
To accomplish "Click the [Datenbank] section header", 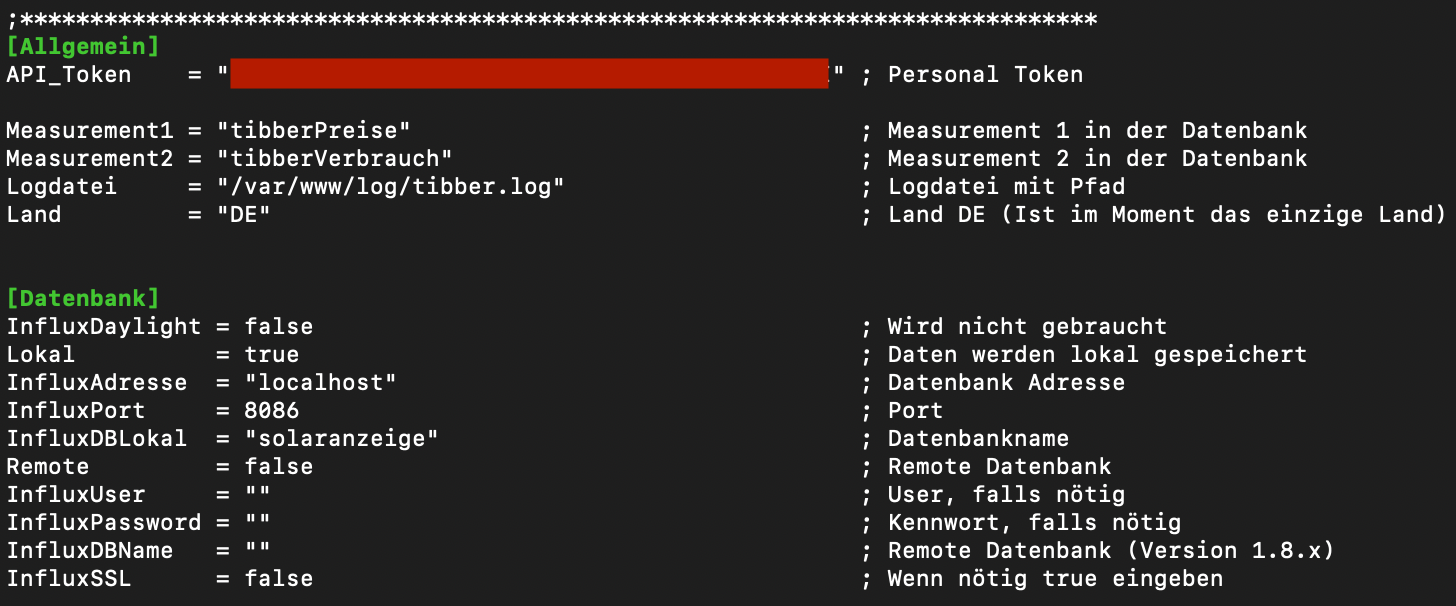I will coord(82,298).
